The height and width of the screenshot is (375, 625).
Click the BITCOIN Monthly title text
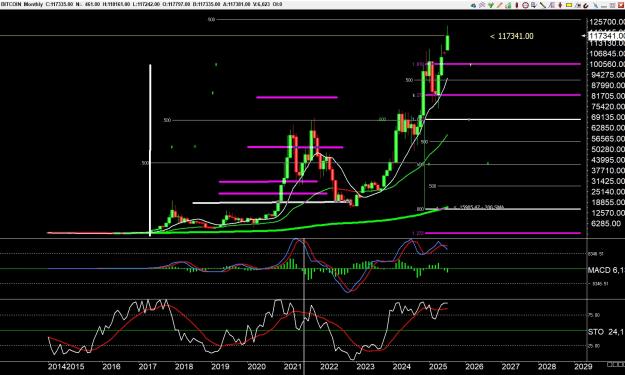click(x=22, y=4)
